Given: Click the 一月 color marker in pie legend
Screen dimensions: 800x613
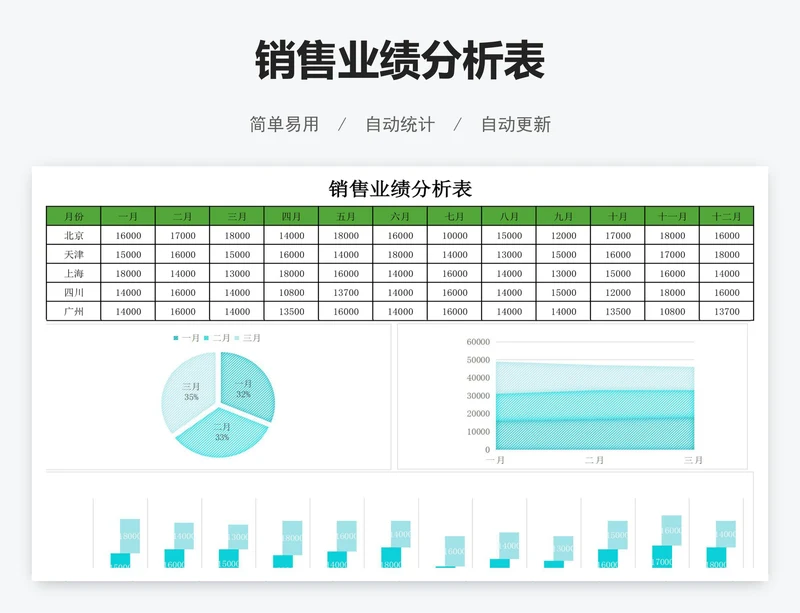Looking at the screenshot, I should [x=176, y=338].
